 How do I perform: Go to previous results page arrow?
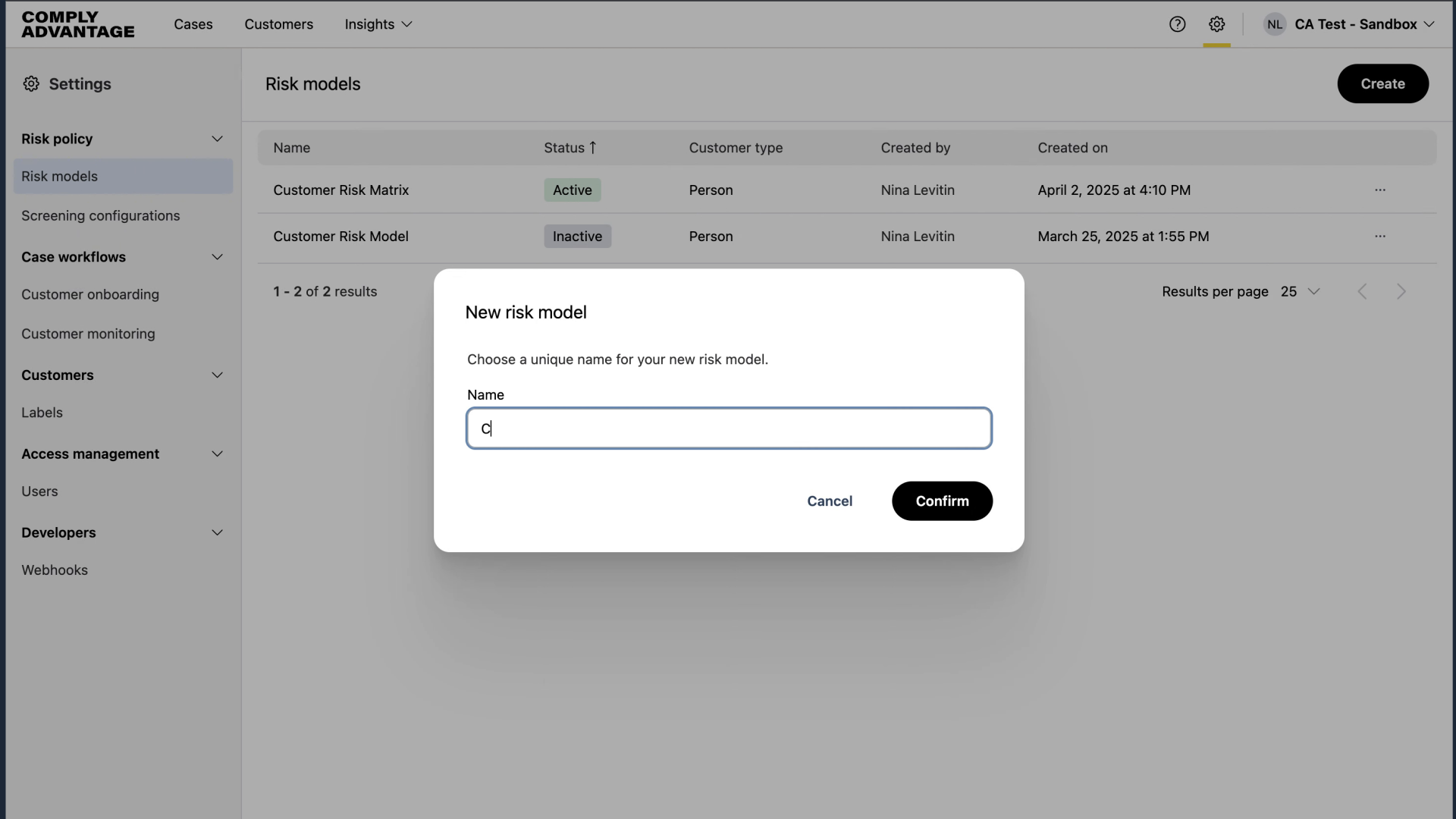[x=1362, y=292]
